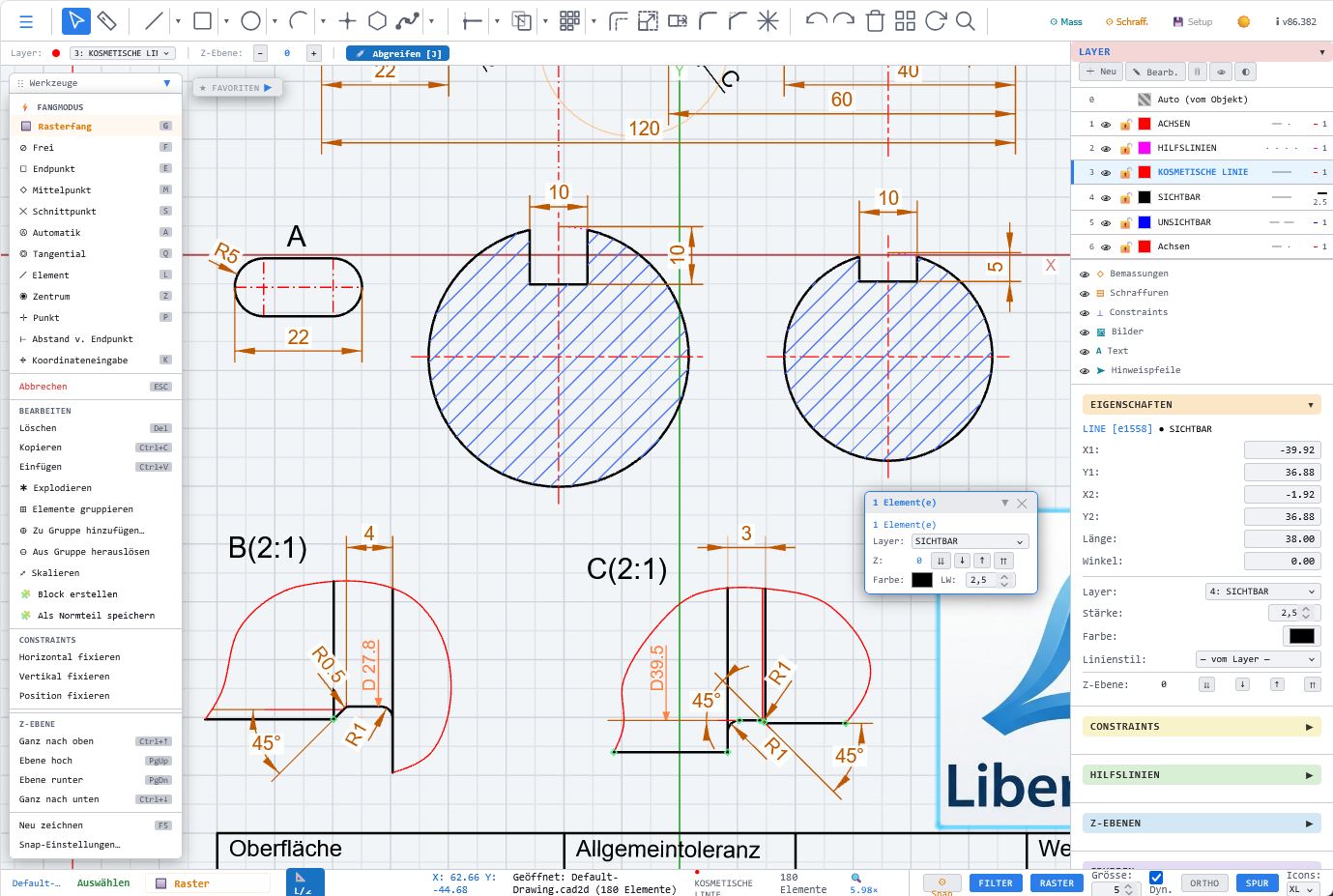
Task: Select Elemente gruppieren entry
Action: (x=95, y=509)
